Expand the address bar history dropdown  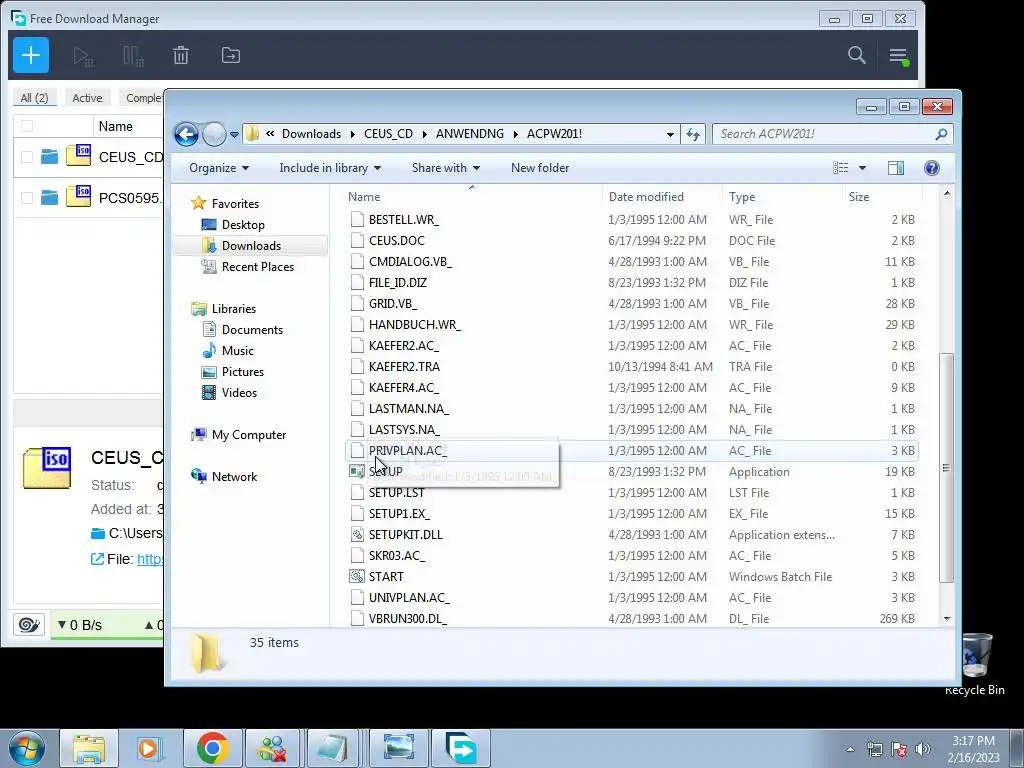670,135
